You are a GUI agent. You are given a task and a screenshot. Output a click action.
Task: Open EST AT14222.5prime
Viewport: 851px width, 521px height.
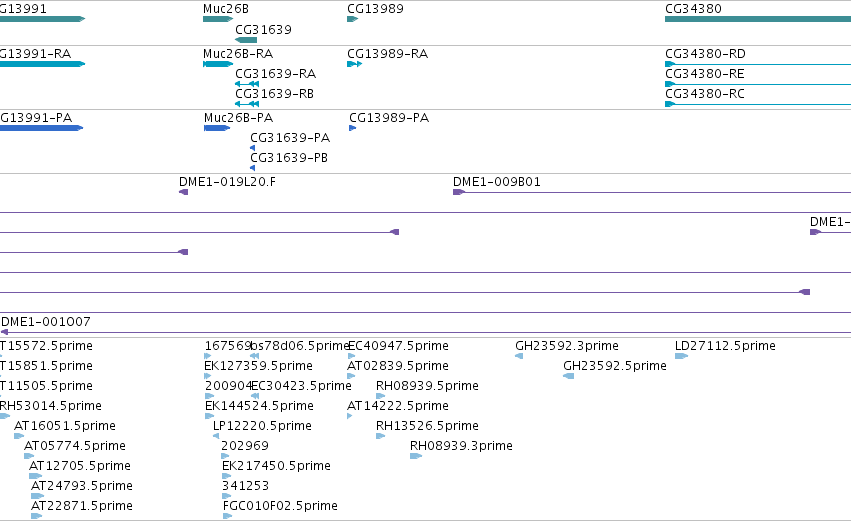pos(398,406)
